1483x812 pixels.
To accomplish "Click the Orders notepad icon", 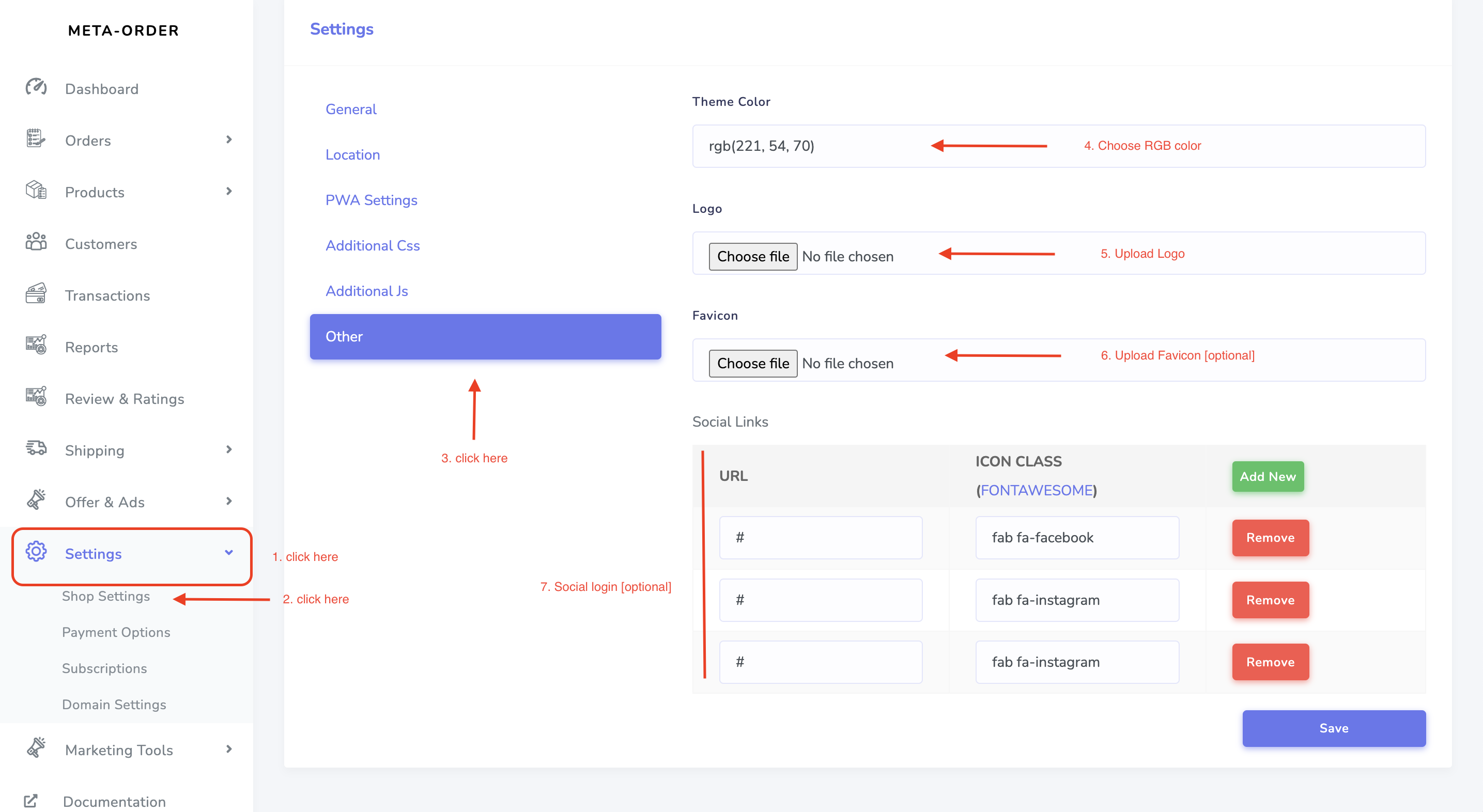I will click(x=36, y=139).
